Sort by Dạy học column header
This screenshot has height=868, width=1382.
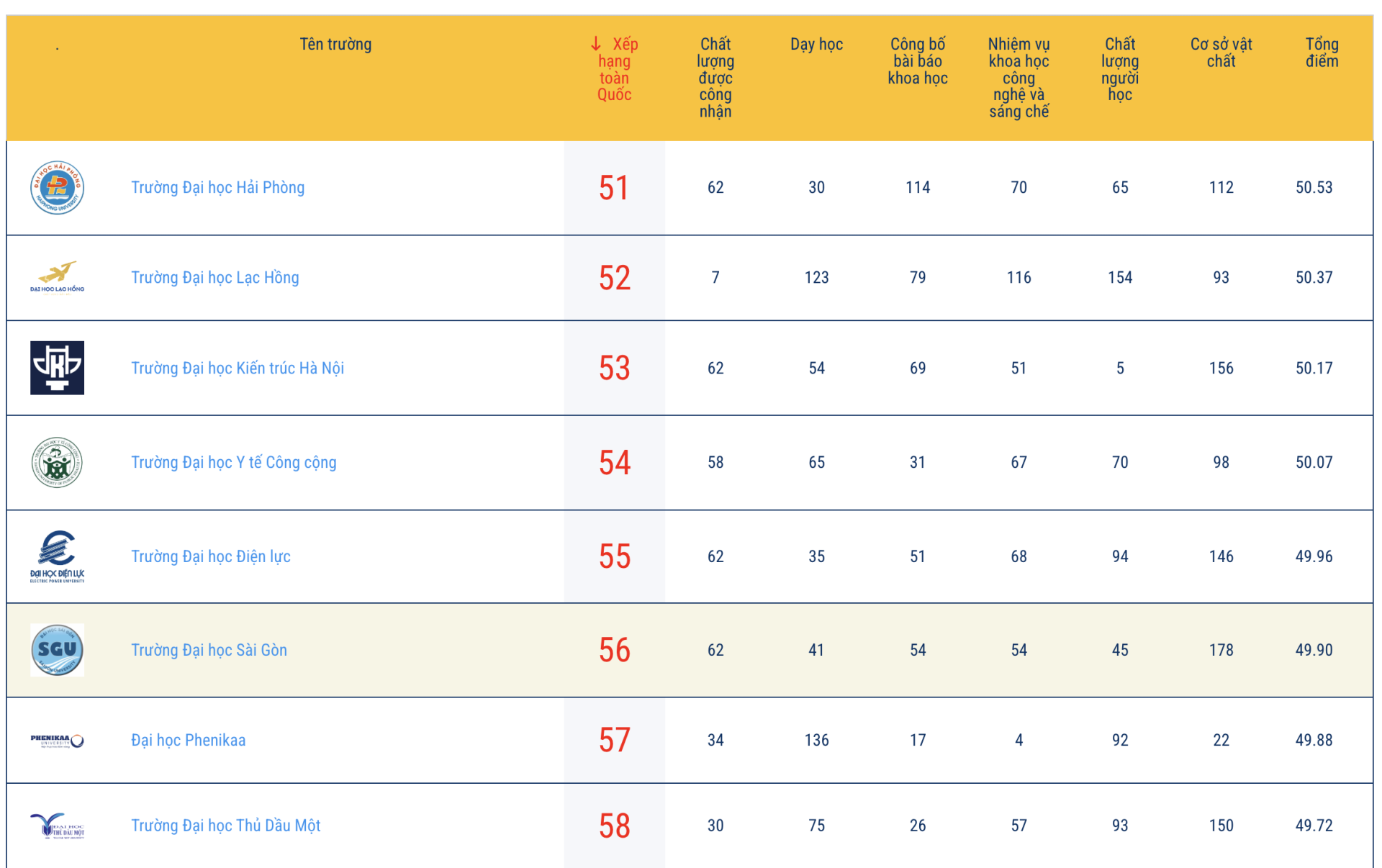tap(816, 45)
